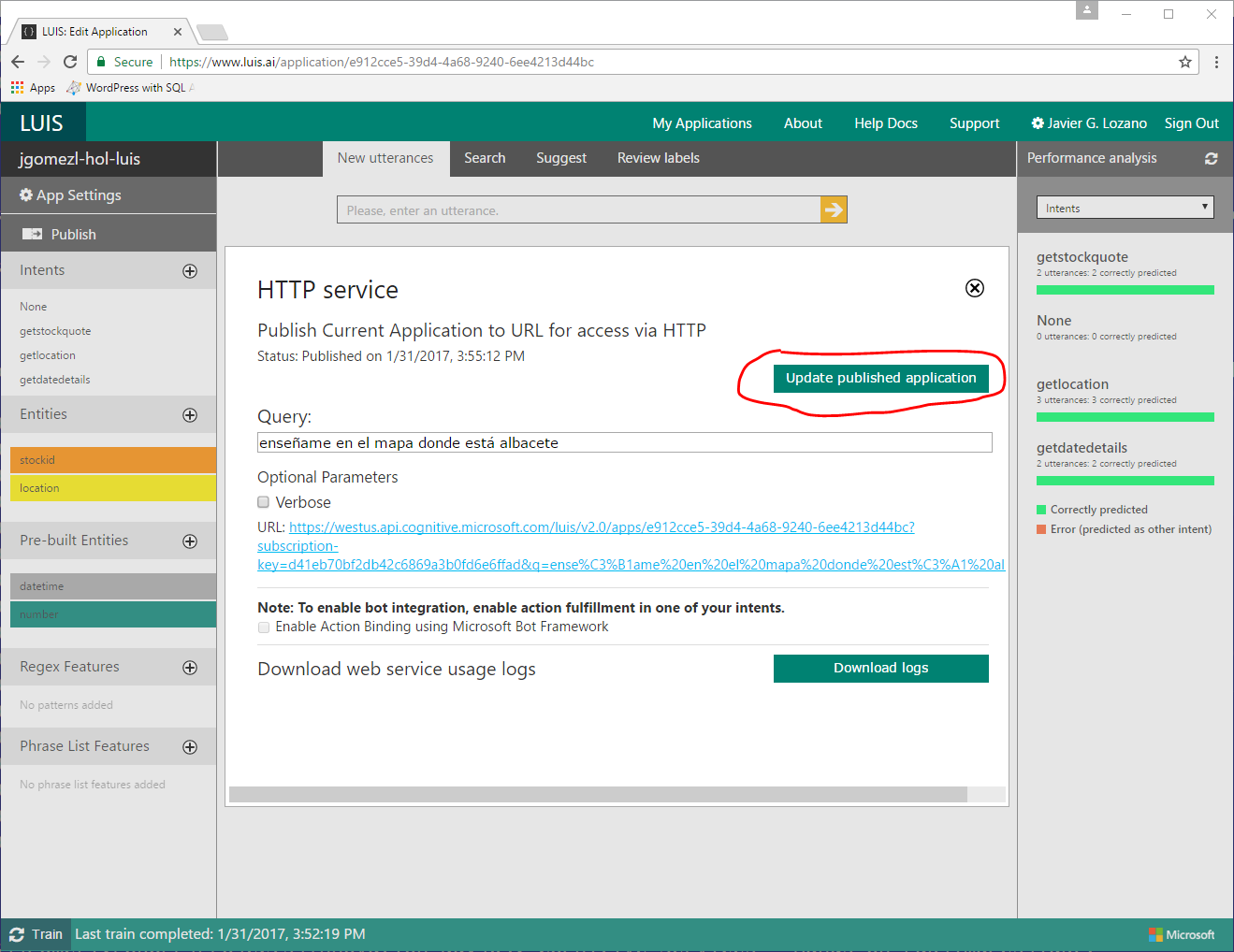Click the Pre-built Entities section header
Image resolution: width=1234 pixels, height=952 pixels.
pyautogui.click(x=74, y=541)
